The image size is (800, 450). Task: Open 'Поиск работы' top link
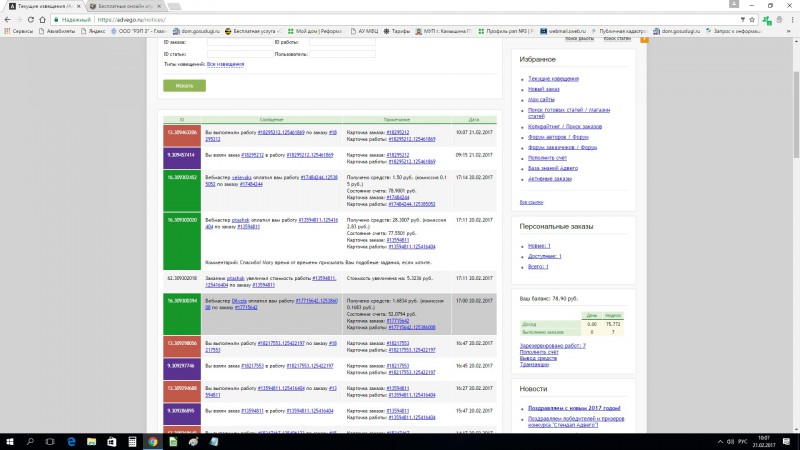[x=579, y=39]
